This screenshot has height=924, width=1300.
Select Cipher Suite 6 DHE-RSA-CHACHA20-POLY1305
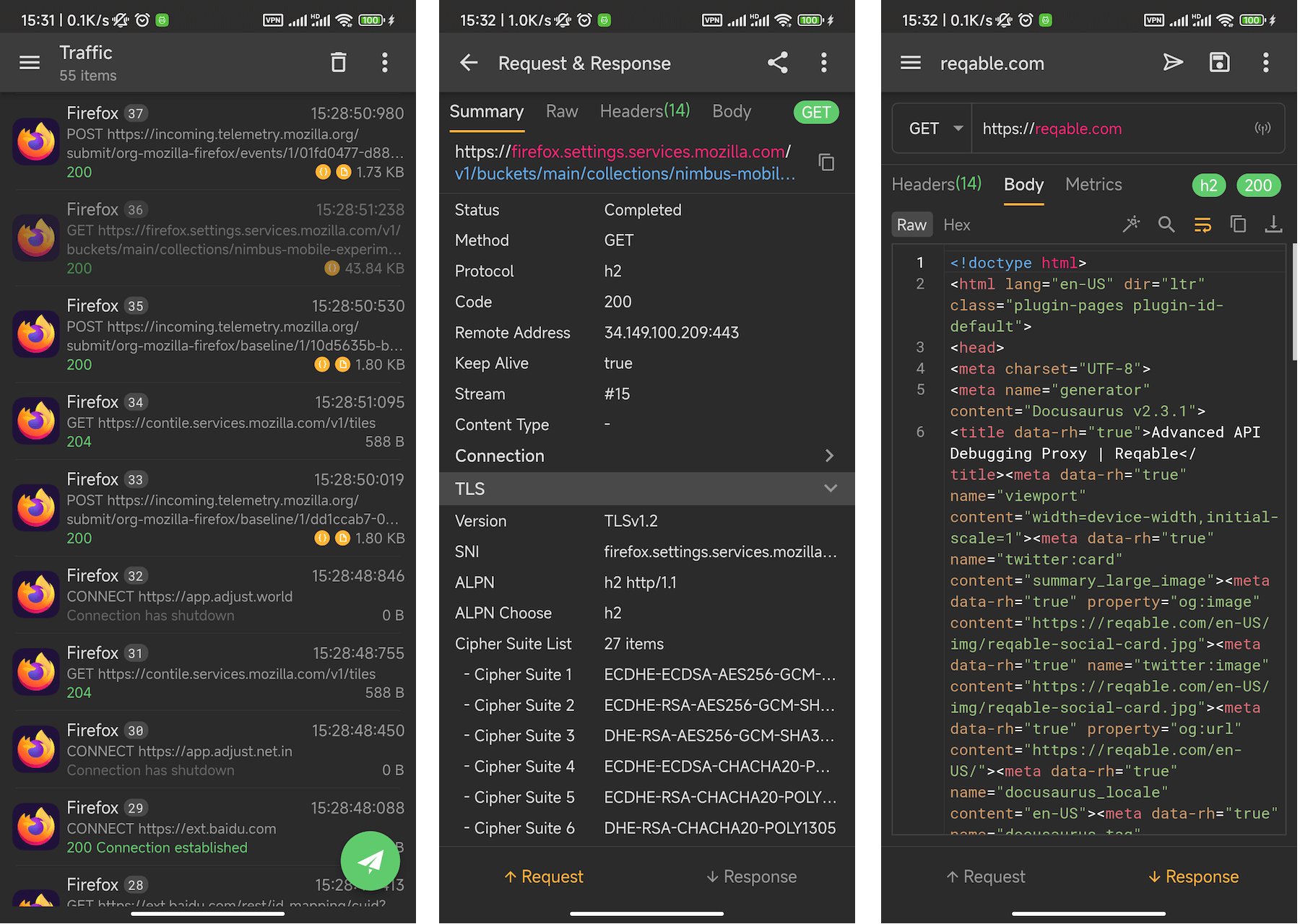click(x=647, y=828)
